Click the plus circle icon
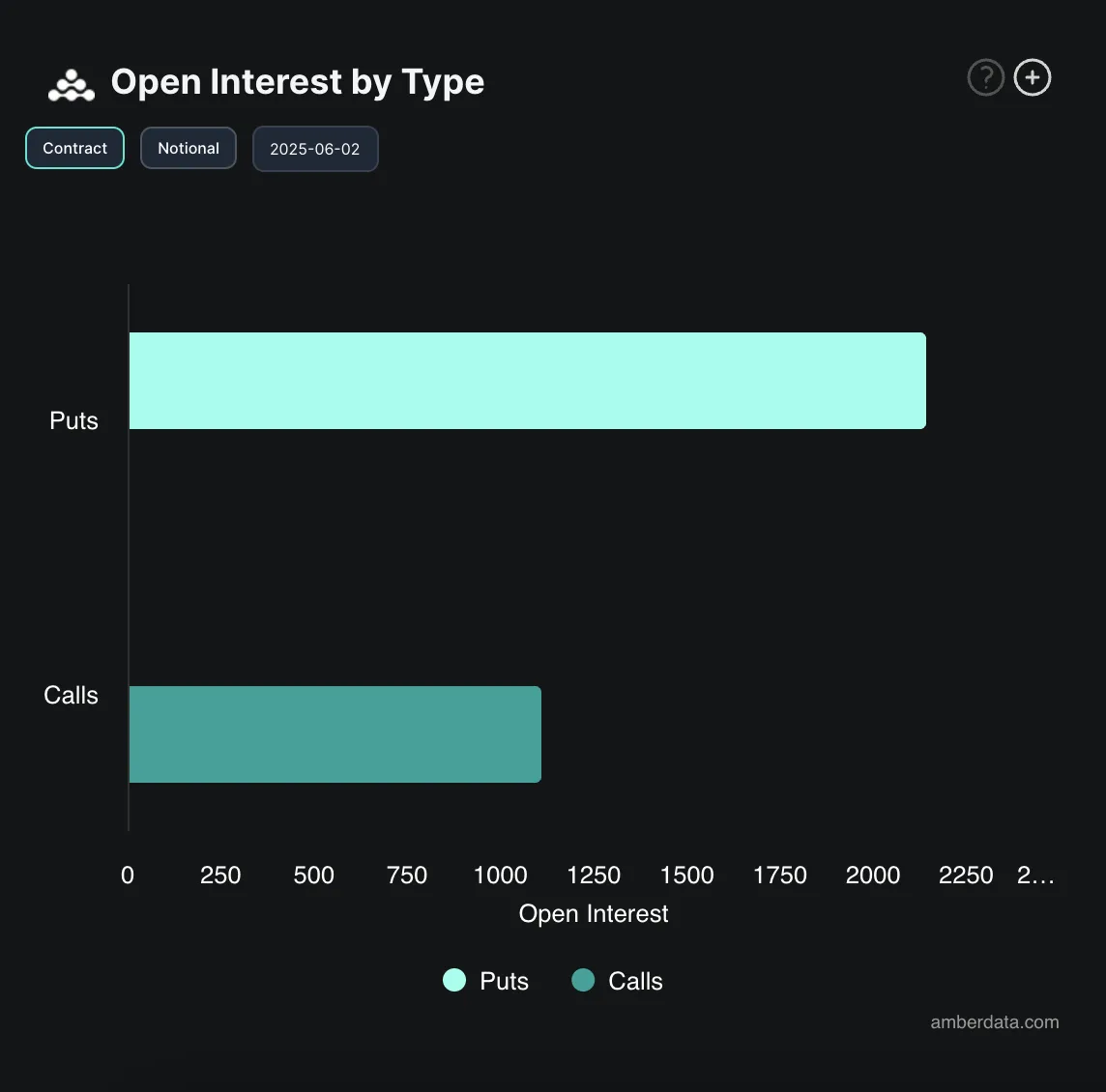 point(1032,77)
